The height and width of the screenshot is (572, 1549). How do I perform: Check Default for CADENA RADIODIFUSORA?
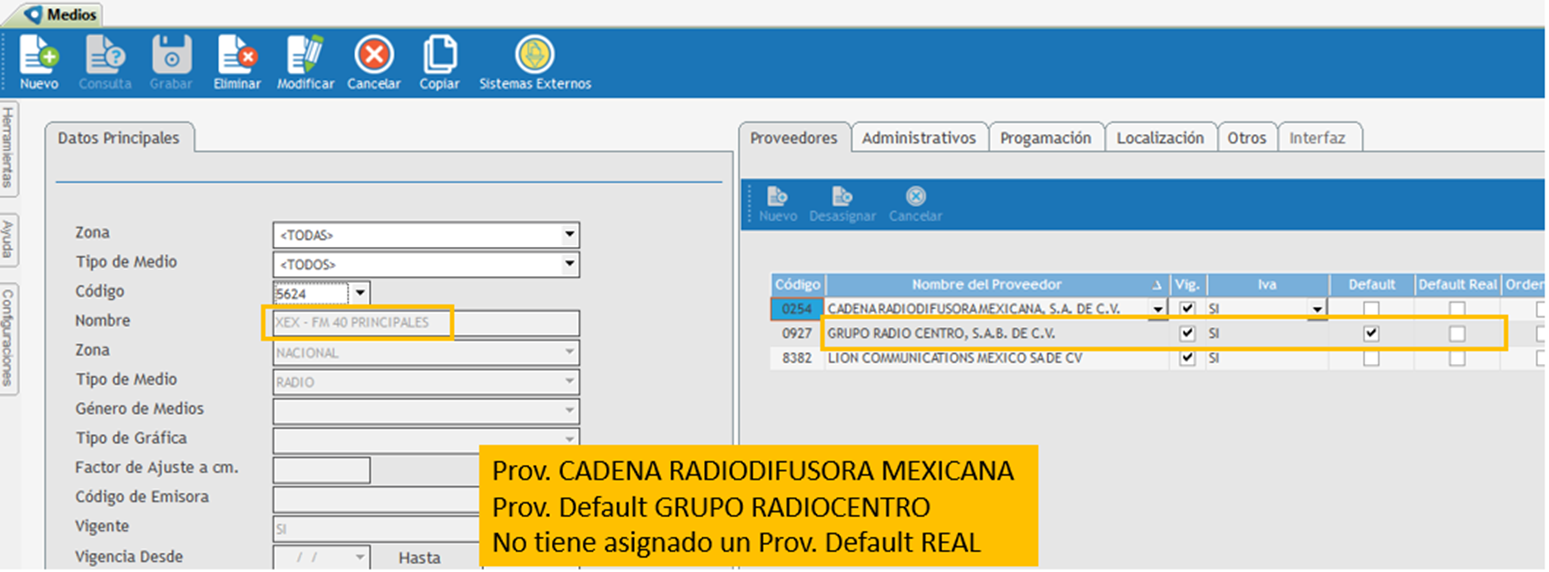[x=1371, y=308]
